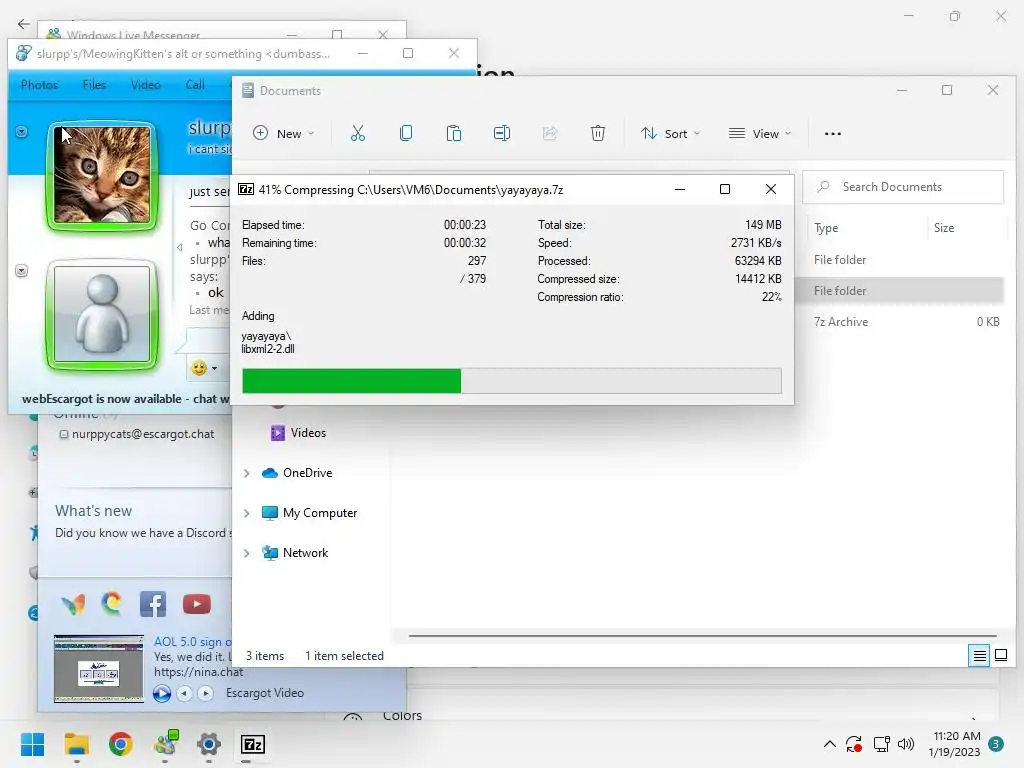Image resolution: width=1024 pixels, height=768 pixels.
Task: Show hidden tray icons chevron
Action: click(829, 744)
